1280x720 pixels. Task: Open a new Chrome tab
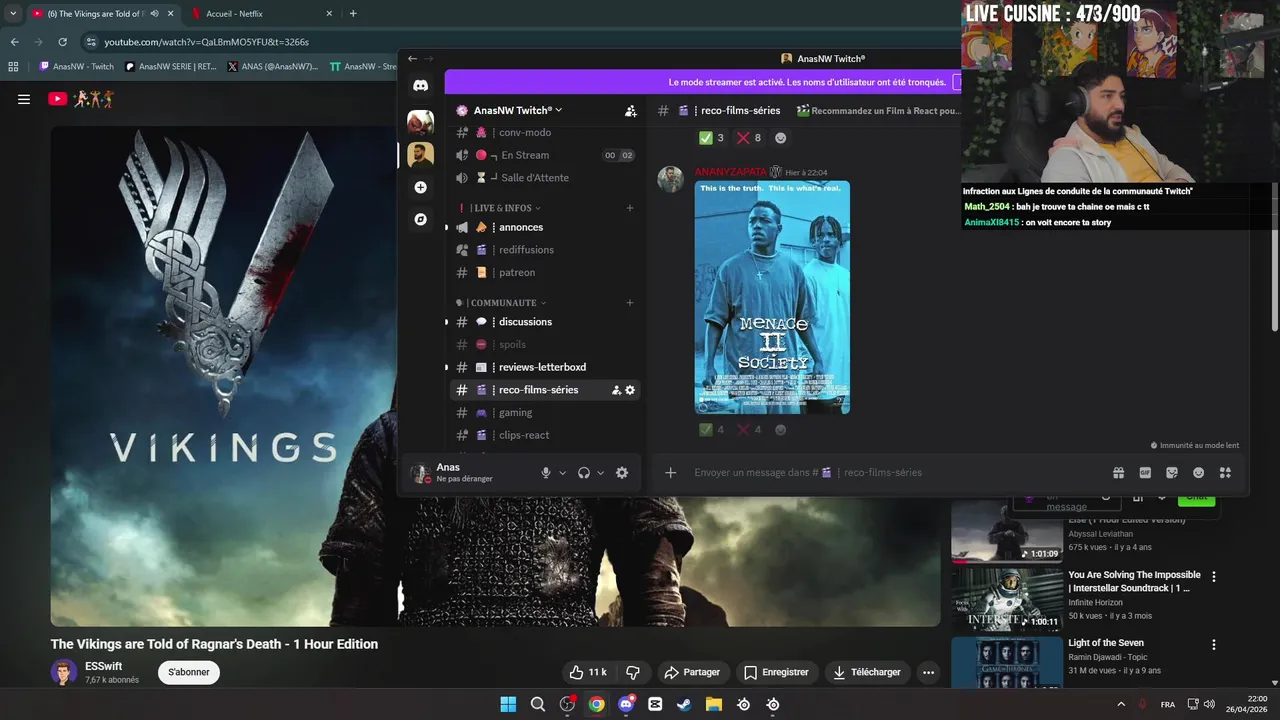click(353, 14)
